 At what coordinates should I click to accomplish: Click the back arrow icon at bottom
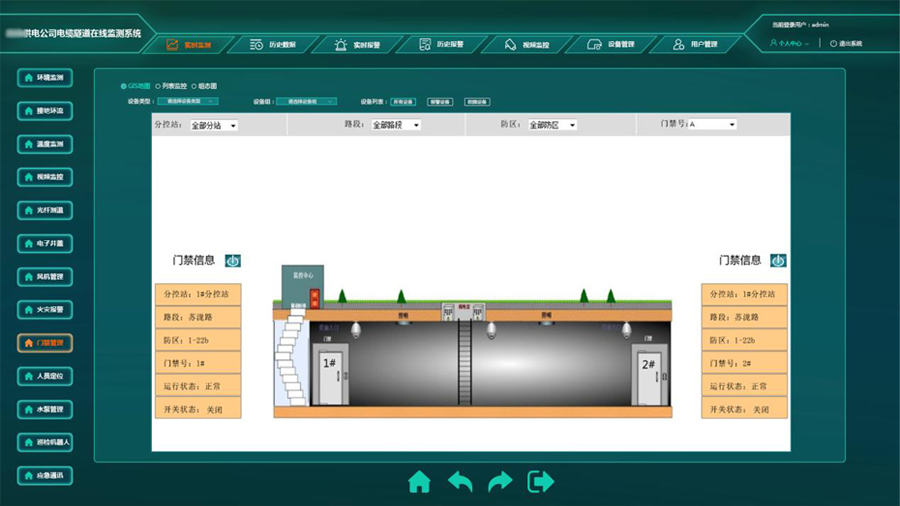(460, 482)
